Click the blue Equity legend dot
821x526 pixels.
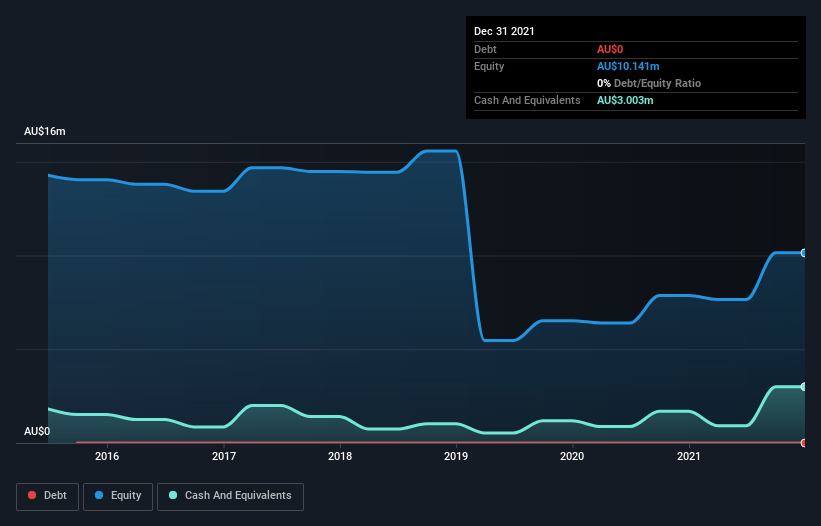pos(98,495)
